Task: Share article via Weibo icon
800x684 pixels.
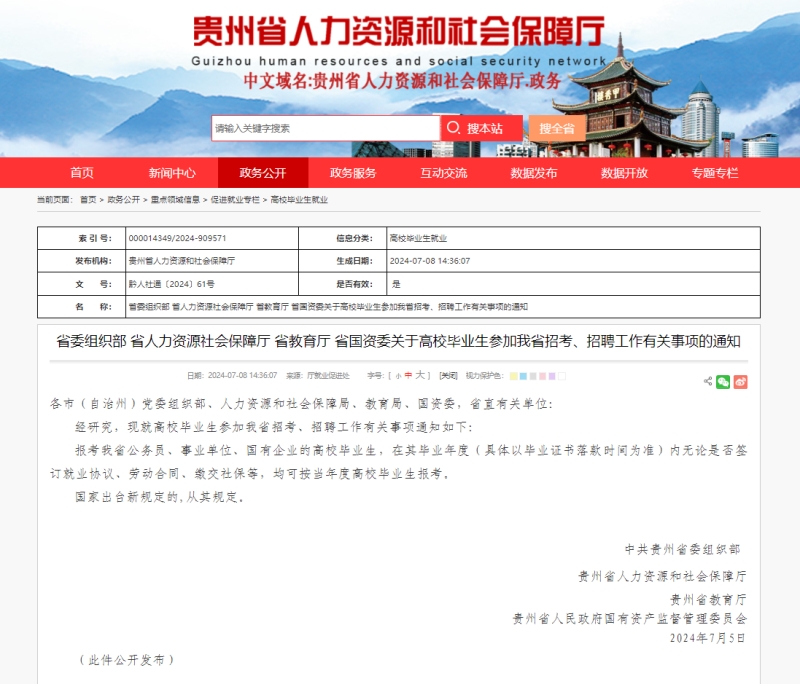Action: tap(740, 381)
